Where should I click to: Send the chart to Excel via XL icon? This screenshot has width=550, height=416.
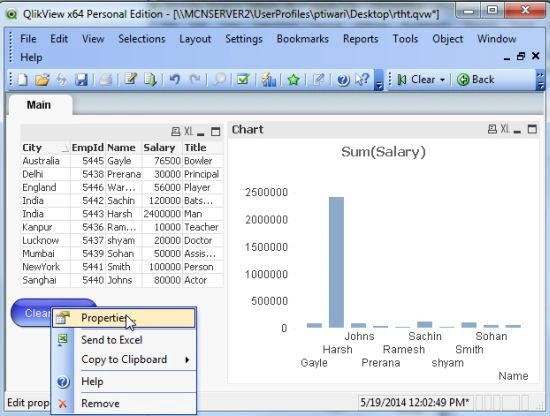tap(505, 129)
